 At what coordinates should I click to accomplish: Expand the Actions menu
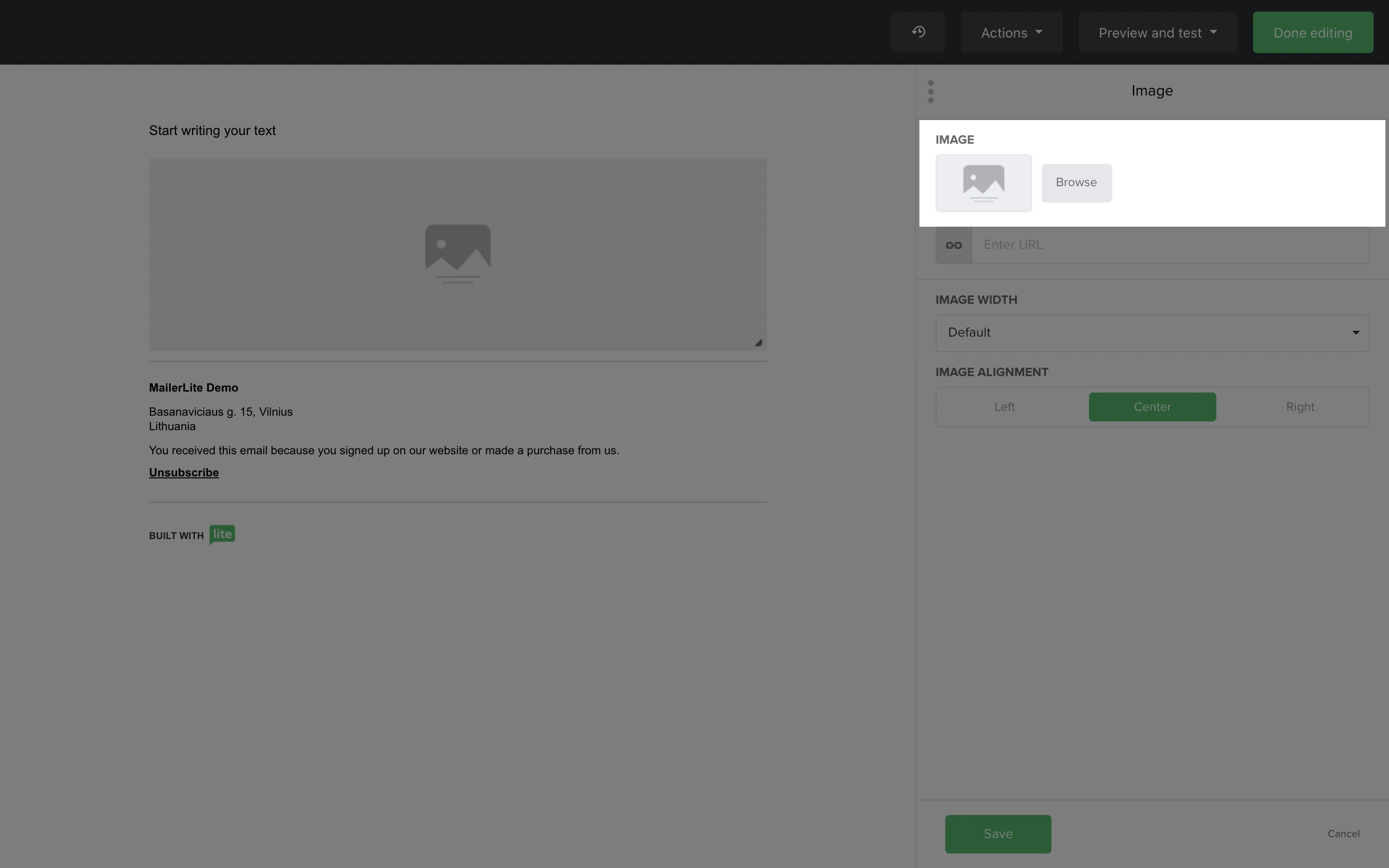(x=1011, y=33)
